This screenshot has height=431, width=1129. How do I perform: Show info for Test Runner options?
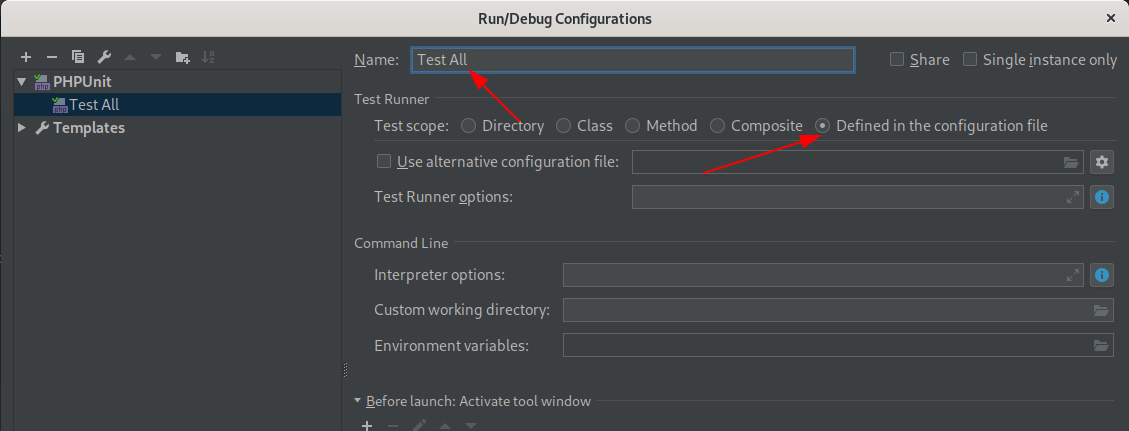coord(1102,196)
